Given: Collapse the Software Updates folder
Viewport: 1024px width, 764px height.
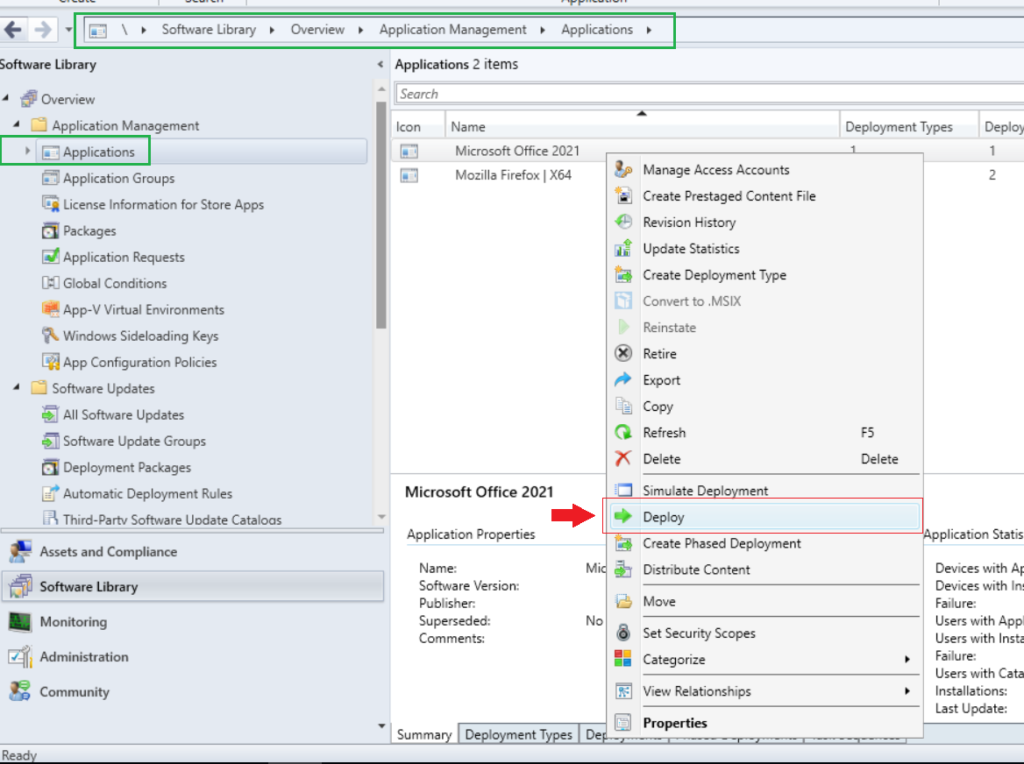Looking at the screenshot, I should coord(17,387).
